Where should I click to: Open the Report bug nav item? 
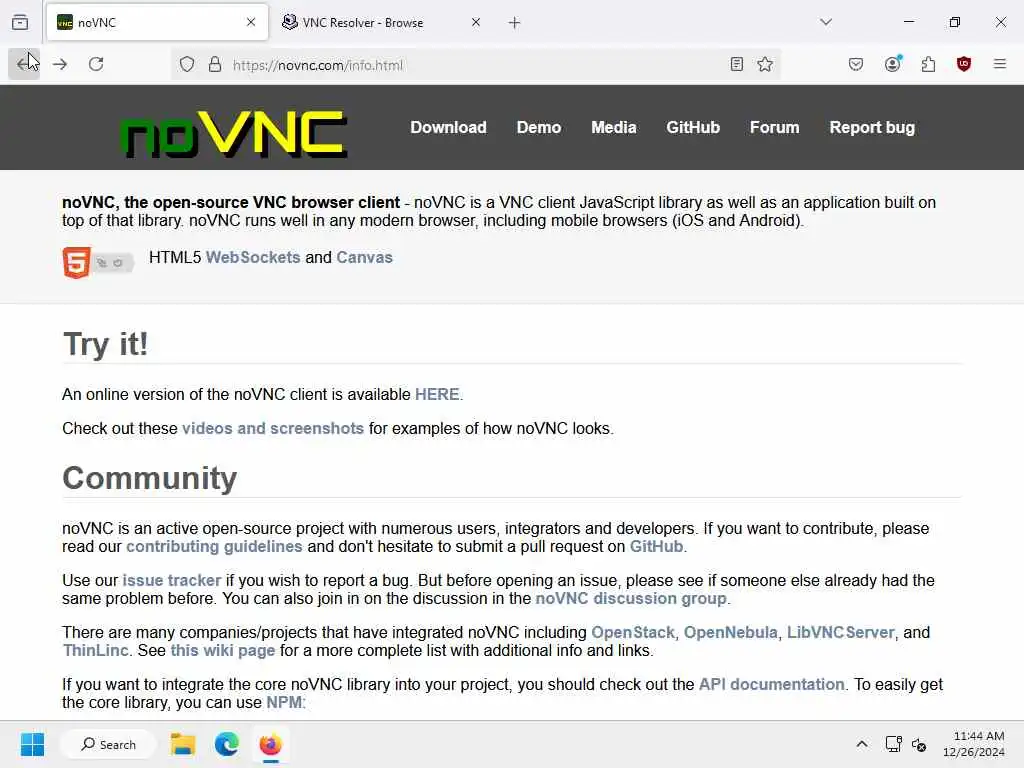tap(872, 128)
